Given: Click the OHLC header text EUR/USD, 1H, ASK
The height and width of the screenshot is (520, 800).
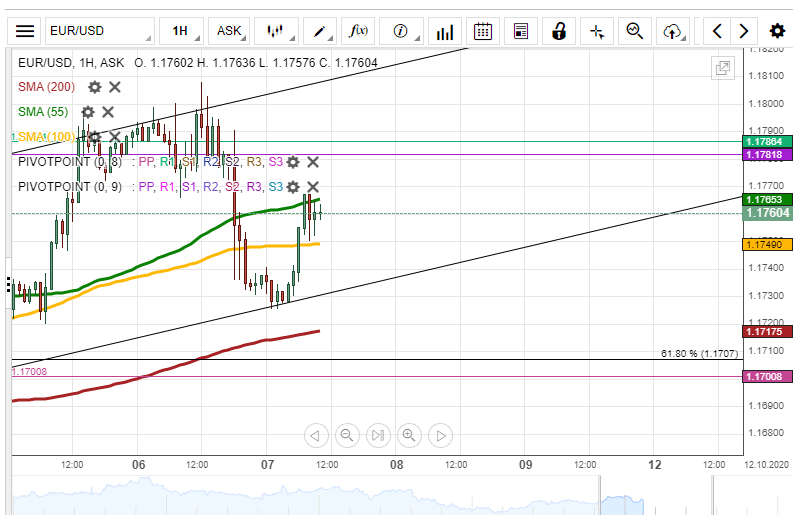Looking at the screenshot, I should tap(71, 63).
